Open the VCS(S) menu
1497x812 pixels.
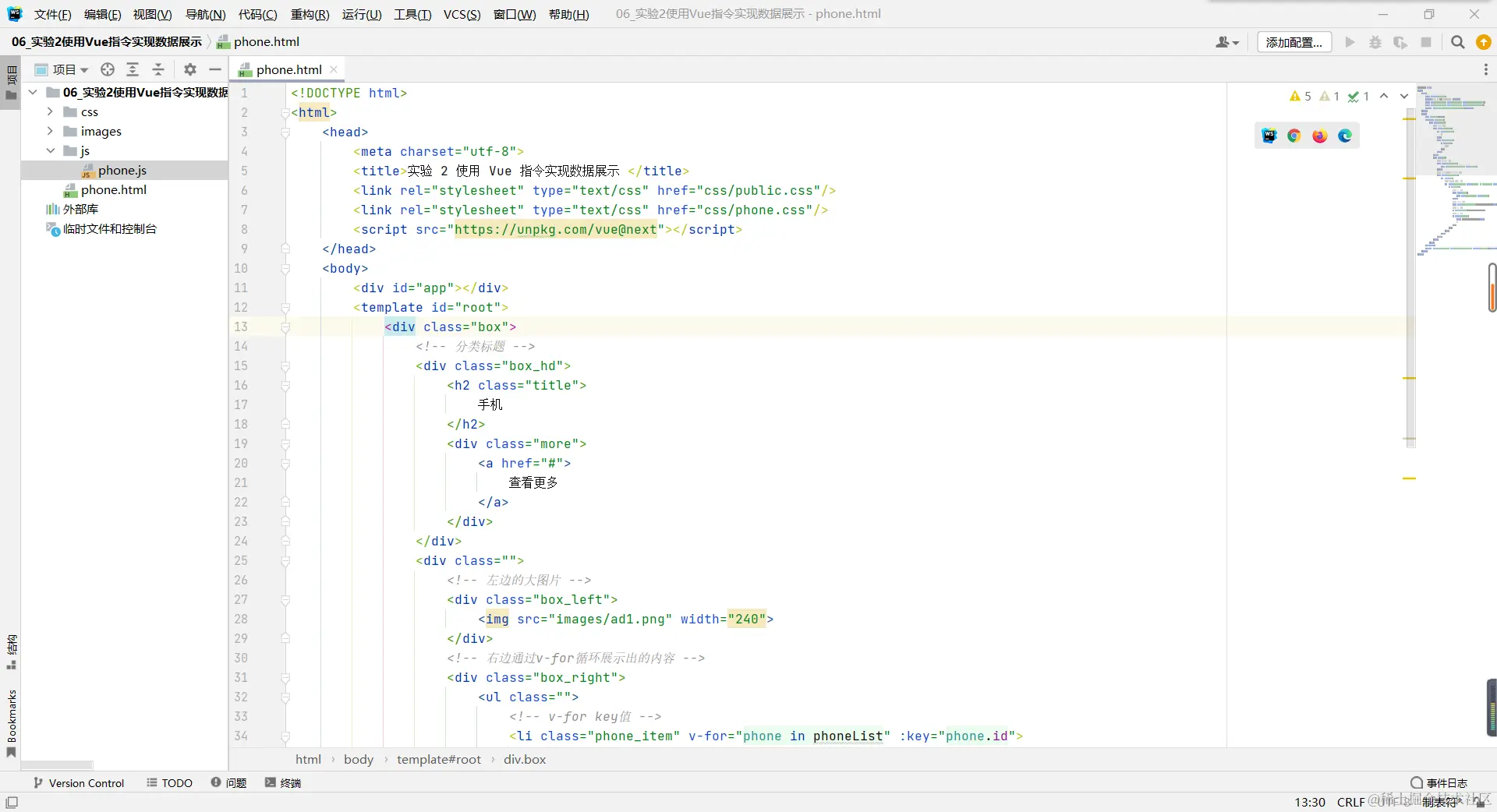[x=462, y=14]
